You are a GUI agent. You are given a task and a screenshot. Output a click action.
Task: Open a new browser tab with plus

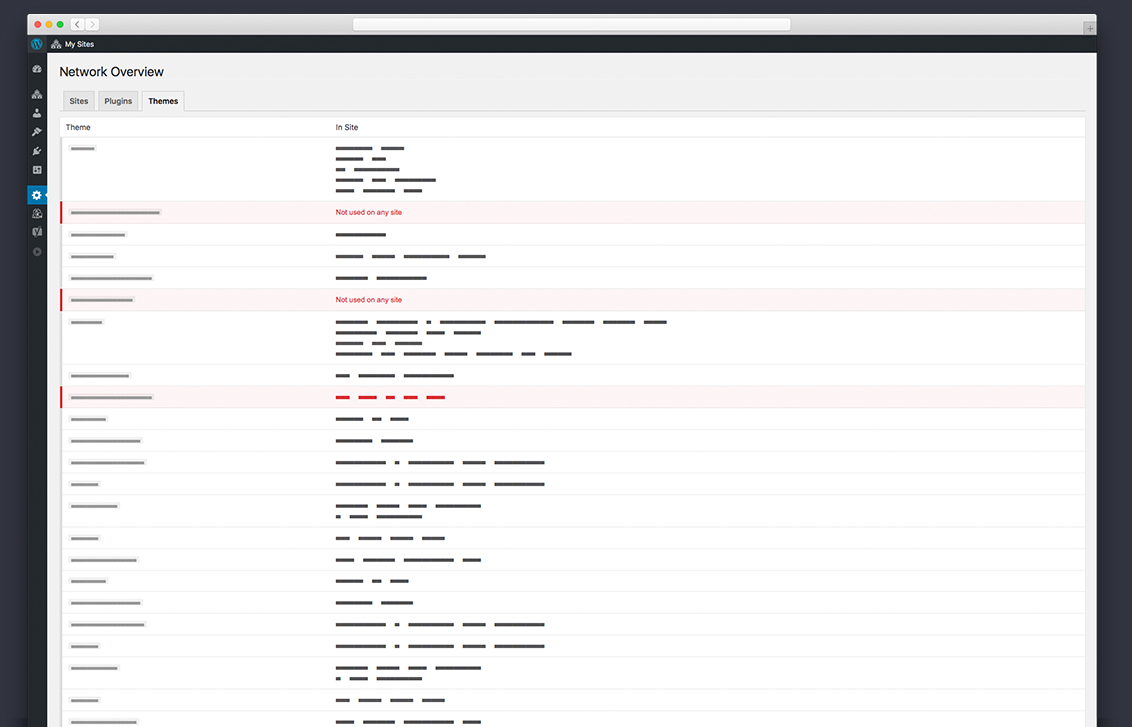[1089, 28]
